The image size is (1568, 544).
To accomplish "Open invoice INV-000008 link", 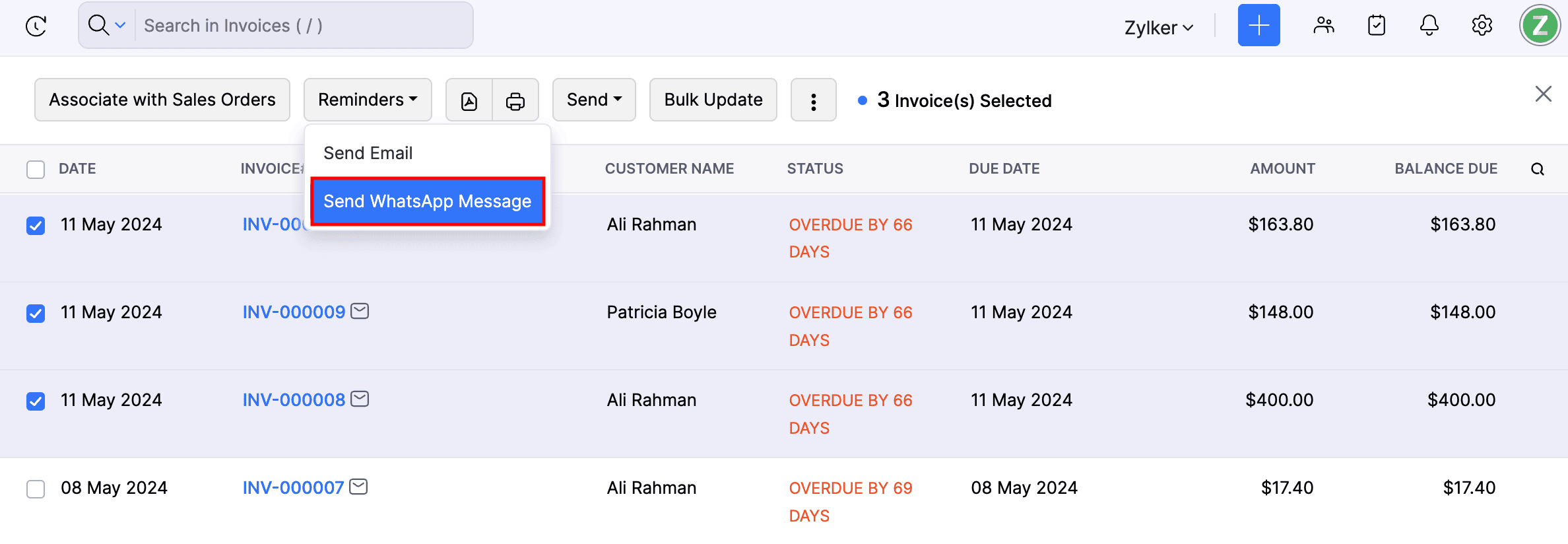I will [294, 400].
